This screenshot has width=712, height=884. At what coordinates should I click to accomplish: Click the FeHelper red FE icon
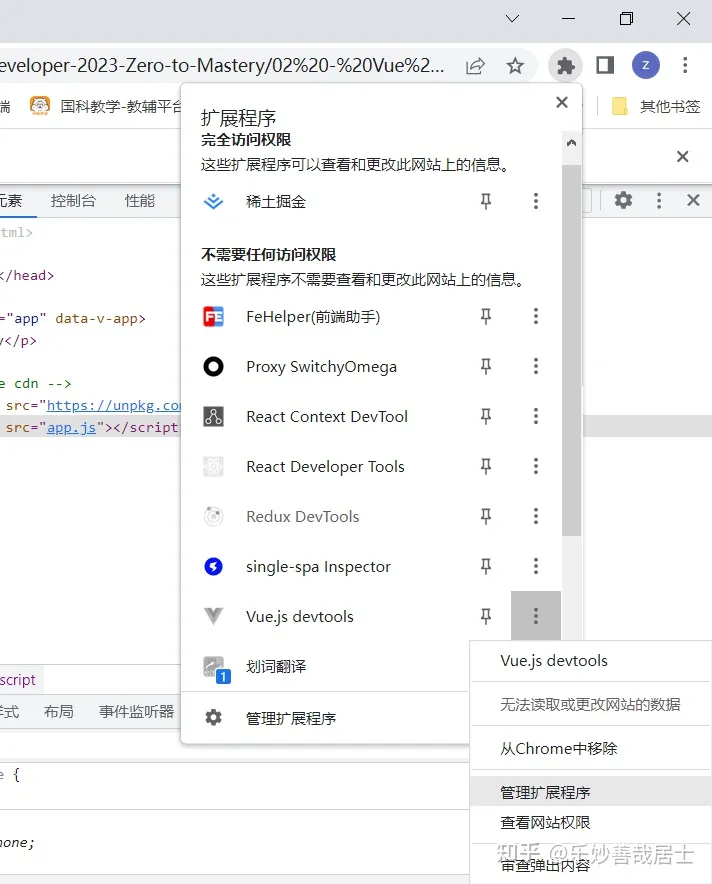pos(213,316)
